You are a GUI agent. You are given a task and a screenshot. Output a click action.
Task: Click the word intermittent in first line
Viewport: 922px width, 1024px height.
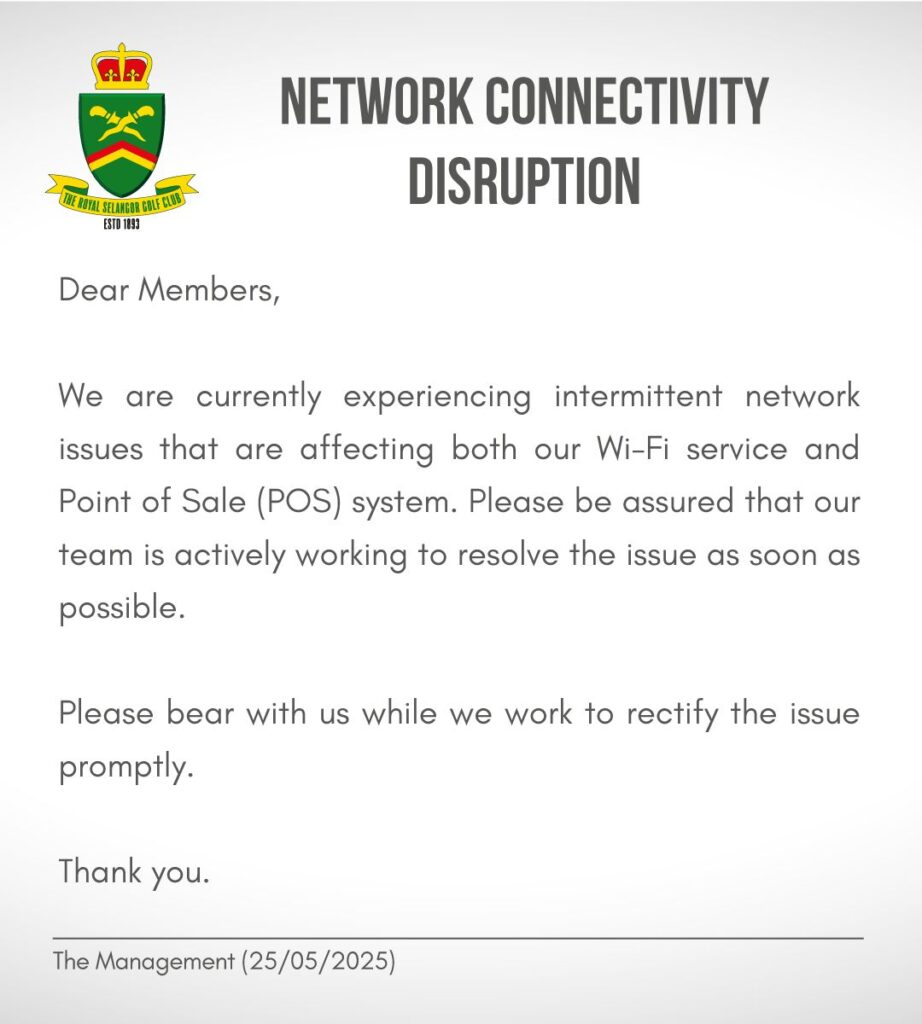coord(639,396)
